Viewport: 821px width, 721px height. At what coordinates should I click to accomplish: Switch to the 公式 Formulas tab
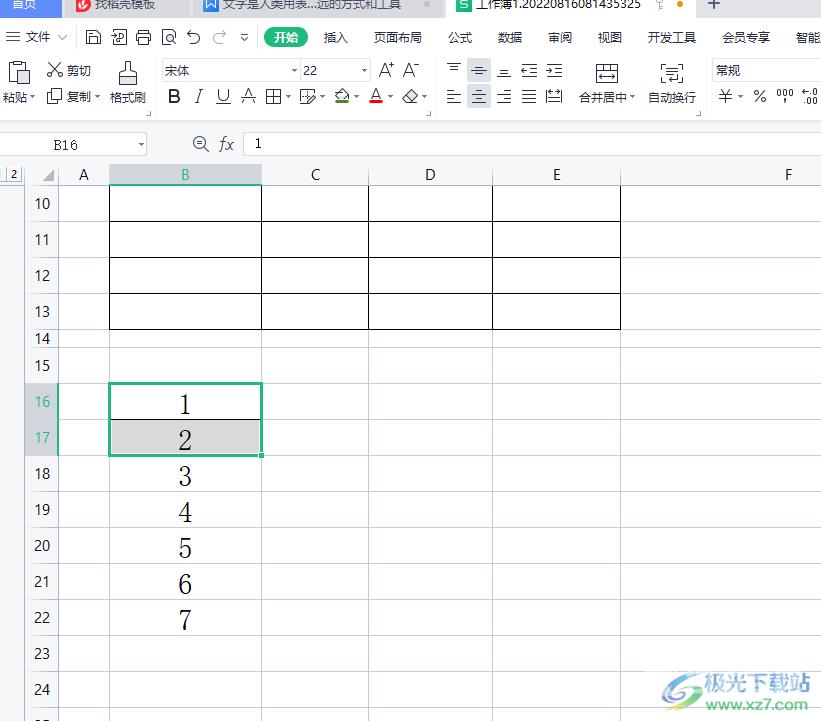tap(460, 37)
